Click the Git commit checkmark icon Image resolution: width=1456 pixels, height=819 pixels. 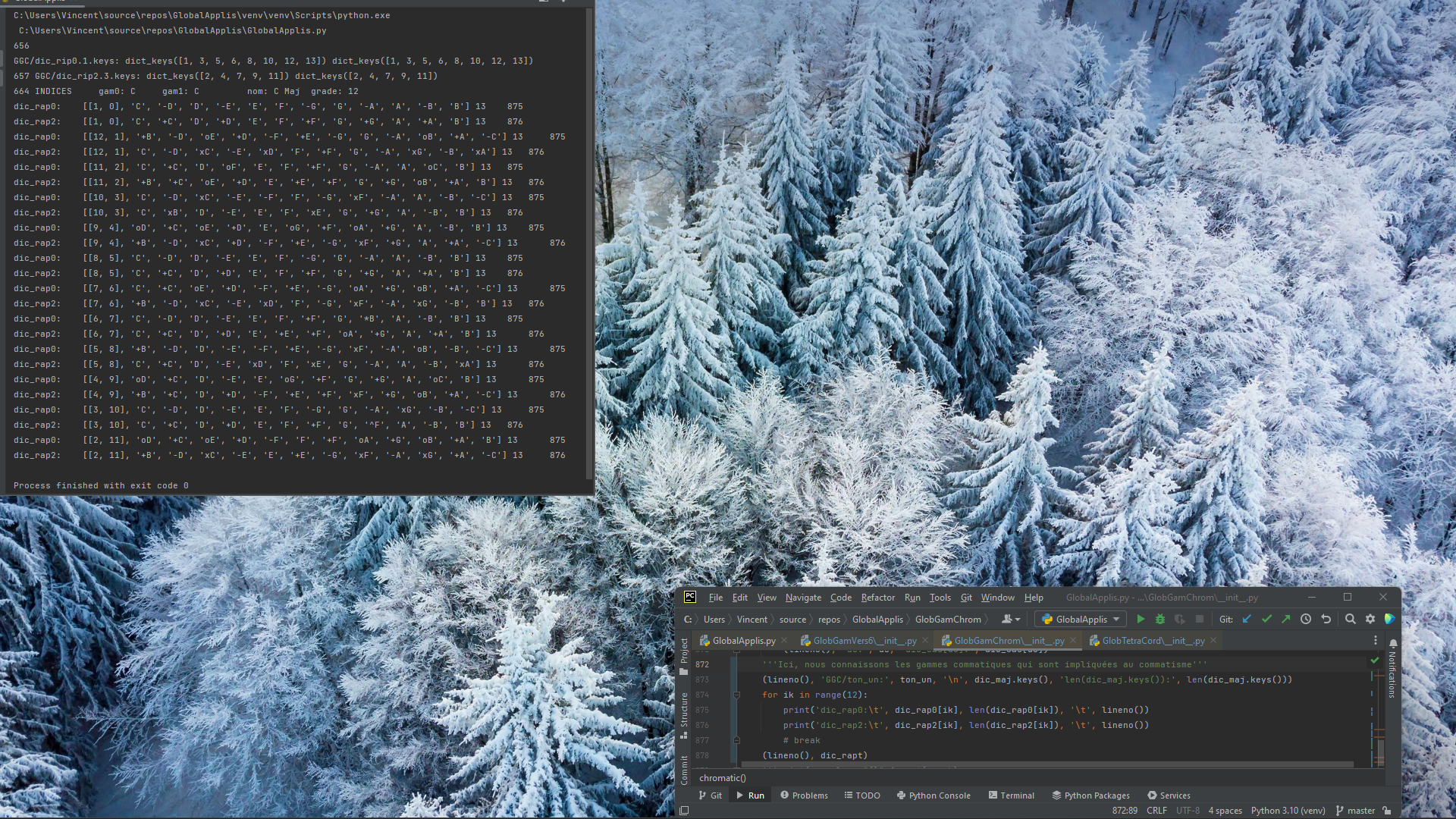click(1266, 619)
